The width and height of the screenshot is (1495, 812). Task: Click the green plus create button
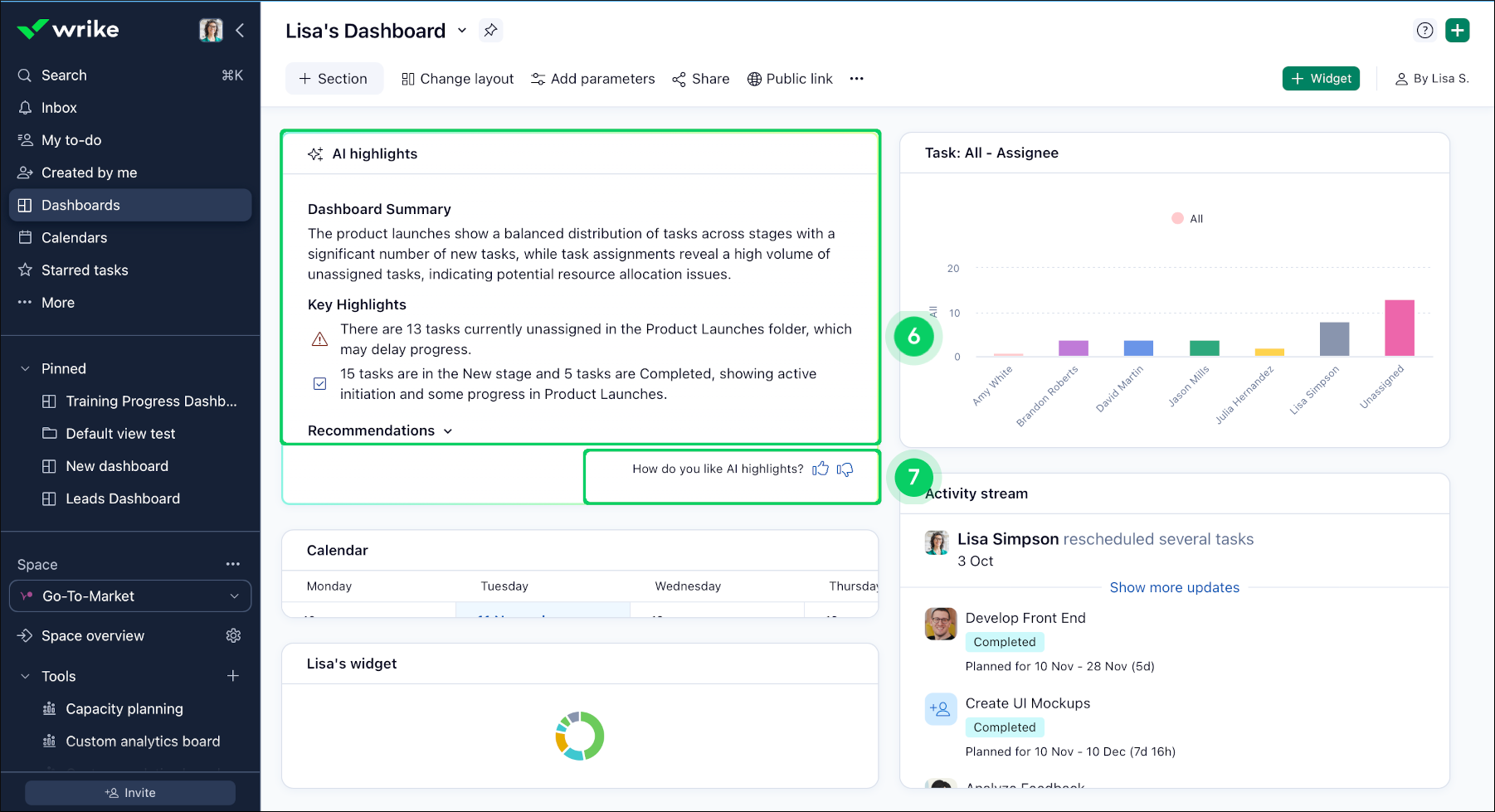(x=1457, y=31)
